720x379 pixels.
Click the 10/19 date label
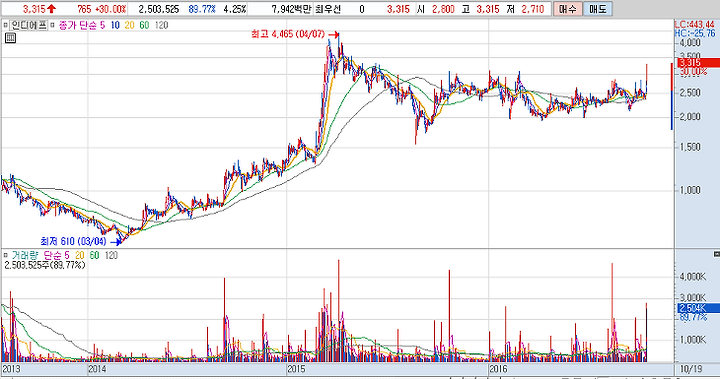coord(691,369)
